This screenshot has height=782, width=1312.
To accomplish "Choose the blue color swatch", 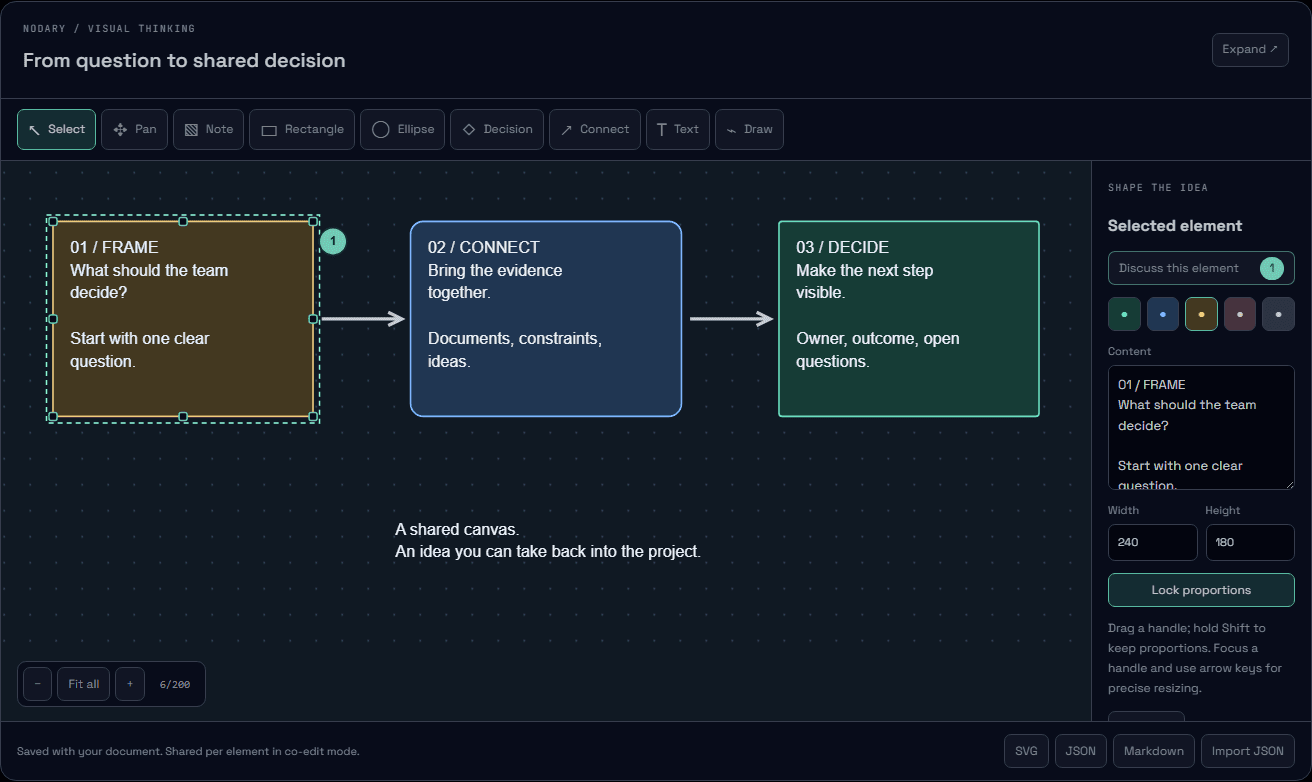I will coord(1163,314).
